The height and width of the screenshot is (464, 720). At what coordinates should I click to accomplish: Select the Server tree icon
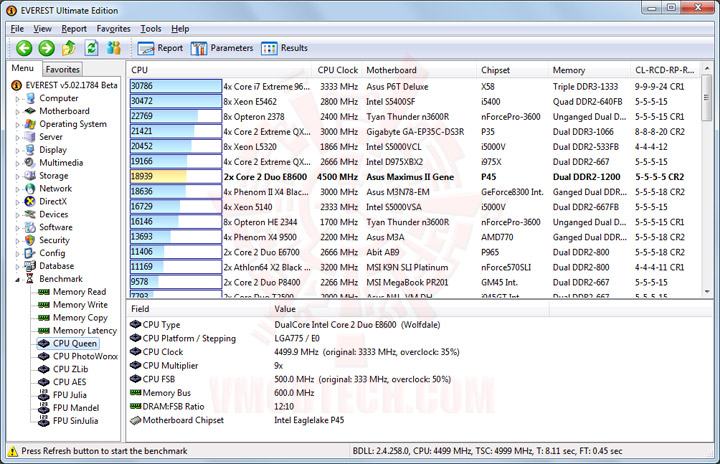pyautogui.click(x=30, y=137)
